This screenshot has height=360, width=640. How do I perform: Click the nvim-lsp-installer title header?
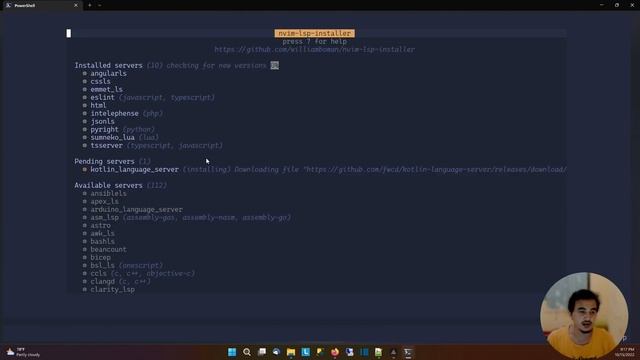[x=314, y=33]
